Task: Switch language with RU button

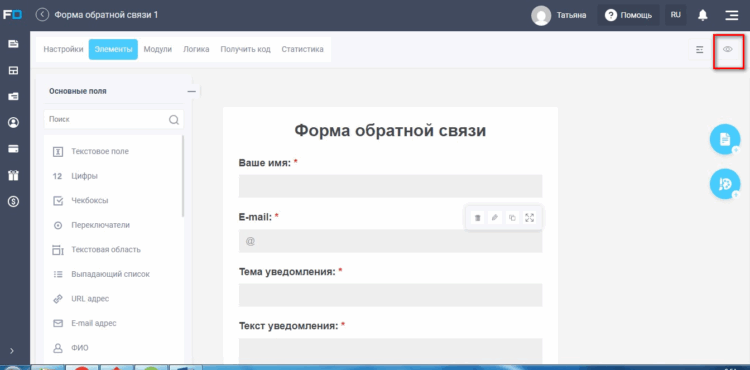Action: pos(675,15)
